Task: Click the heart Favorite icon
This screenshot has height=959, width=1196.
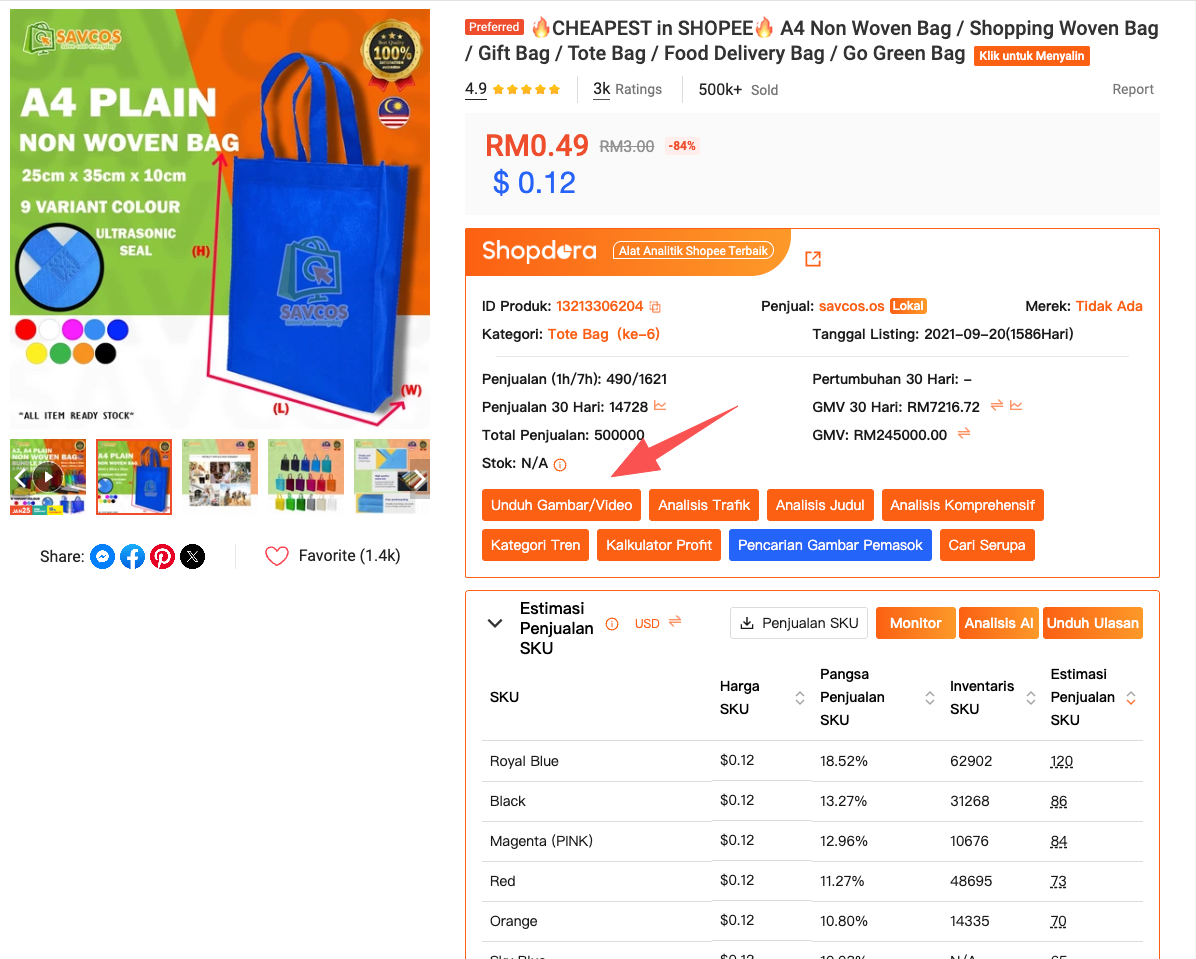Action: pos(277,556)
